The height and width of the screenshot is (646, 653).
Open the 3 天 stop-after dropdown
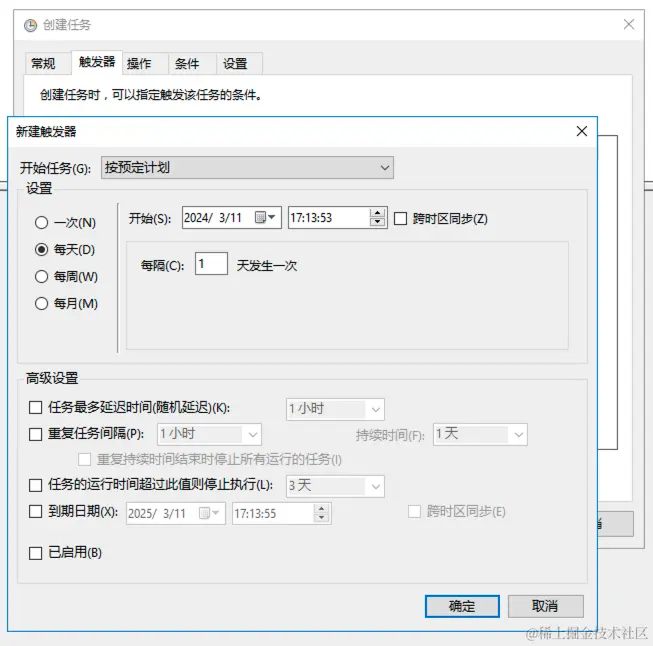[335, 486]
